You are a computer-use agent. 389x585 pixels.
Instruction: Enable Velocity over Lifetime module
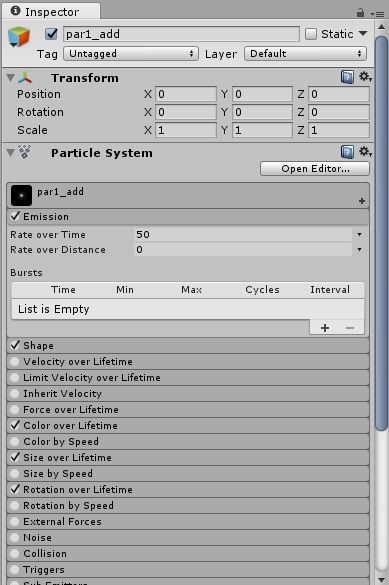pyautogui.click(x=15, y=362)
